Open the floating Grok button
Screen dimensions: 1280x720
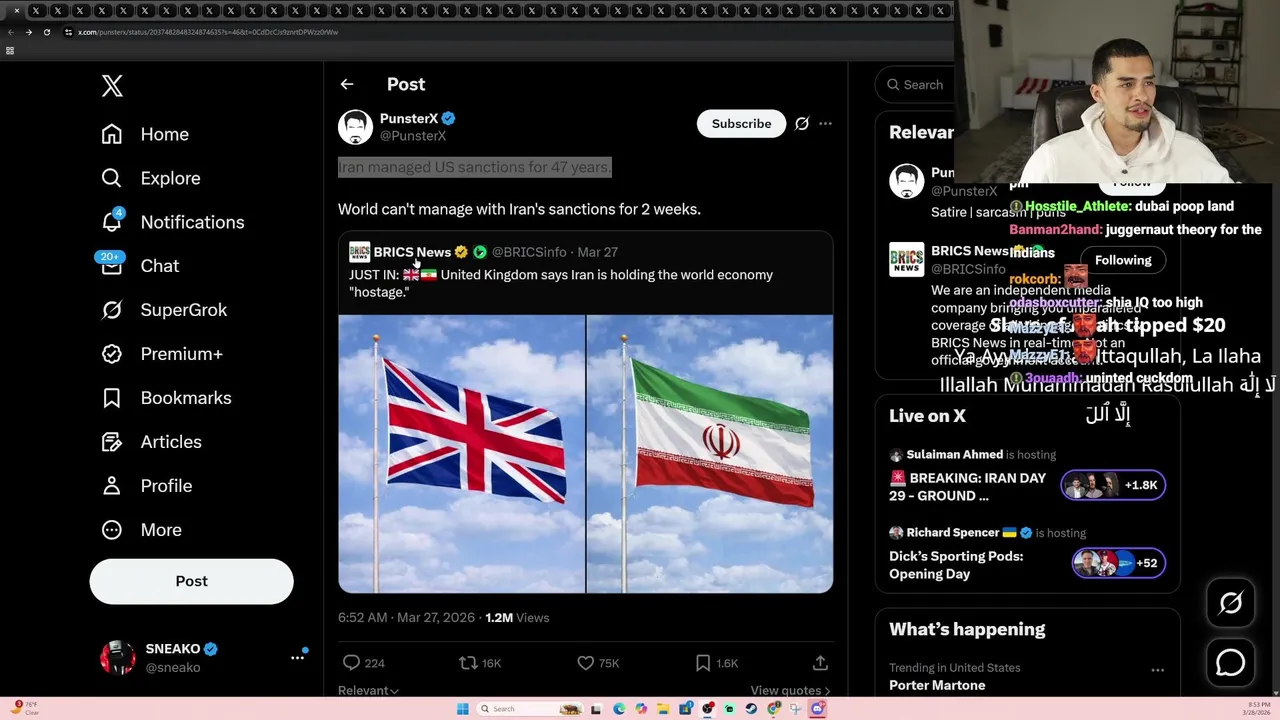(1230, 603)
